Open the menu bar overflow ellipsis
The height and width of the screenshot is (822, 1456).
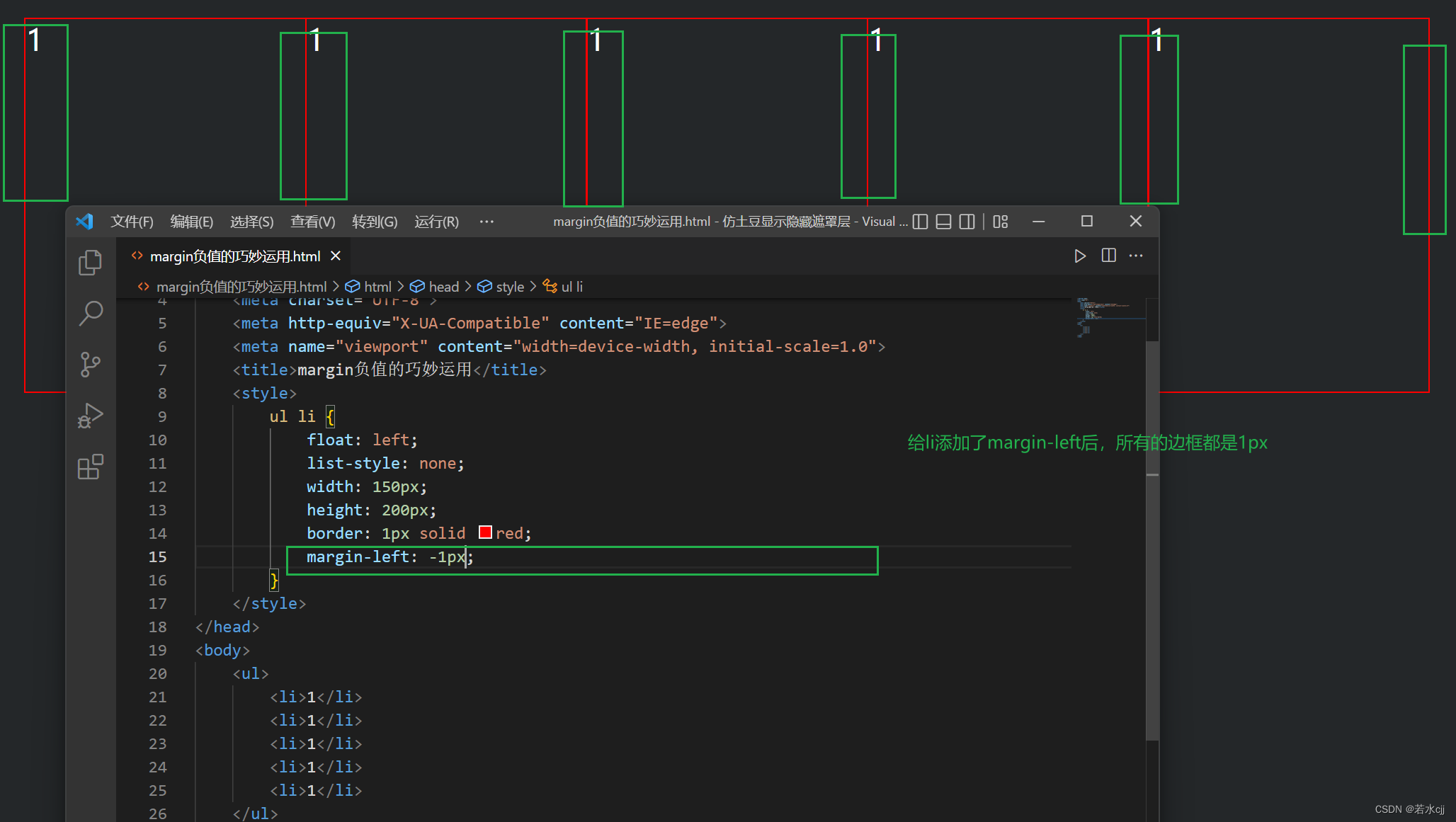tap(487, 222)
